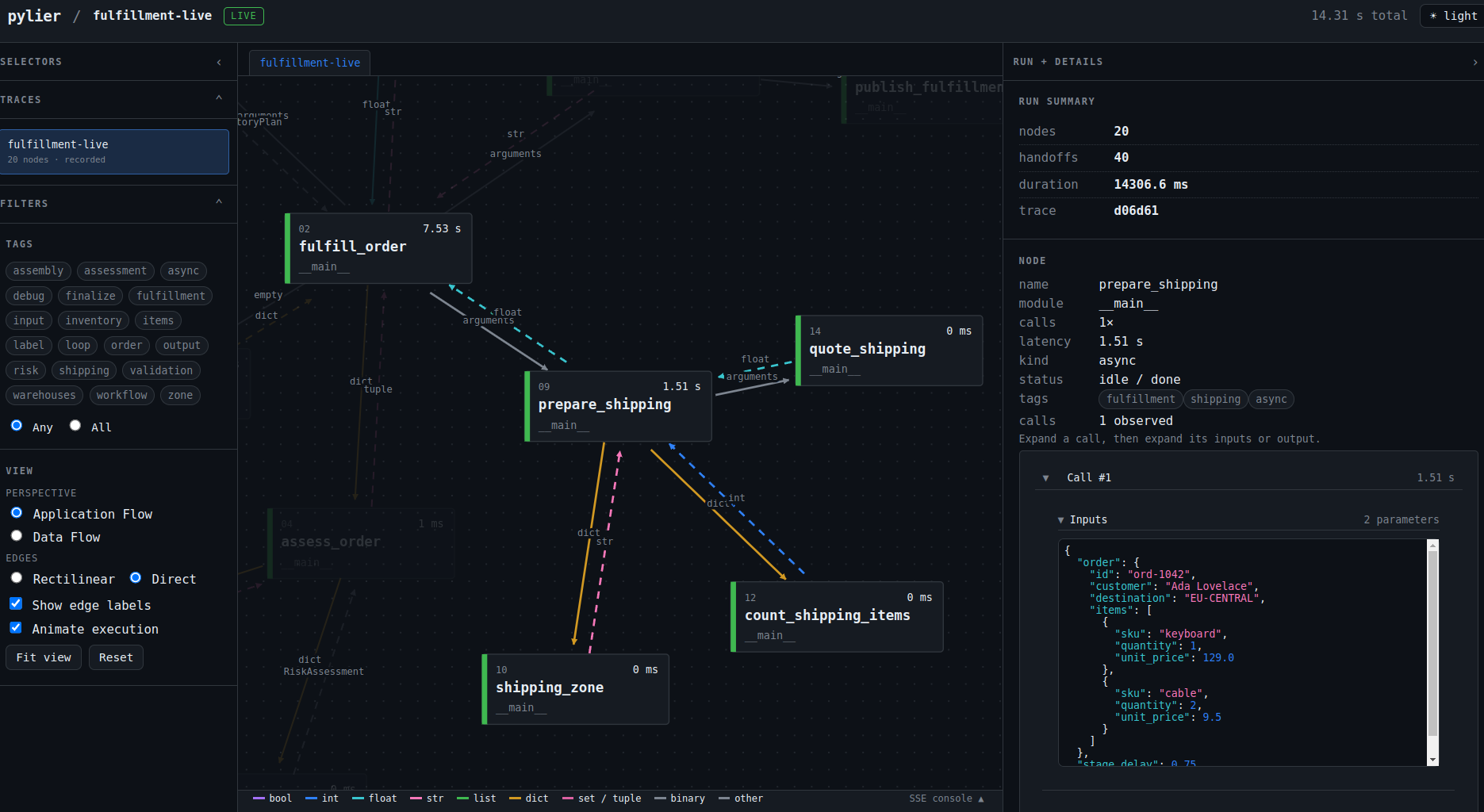The image size is (1484, 812).
Task: Open the fulfillment-live tab
Action: tap(310, 63)
